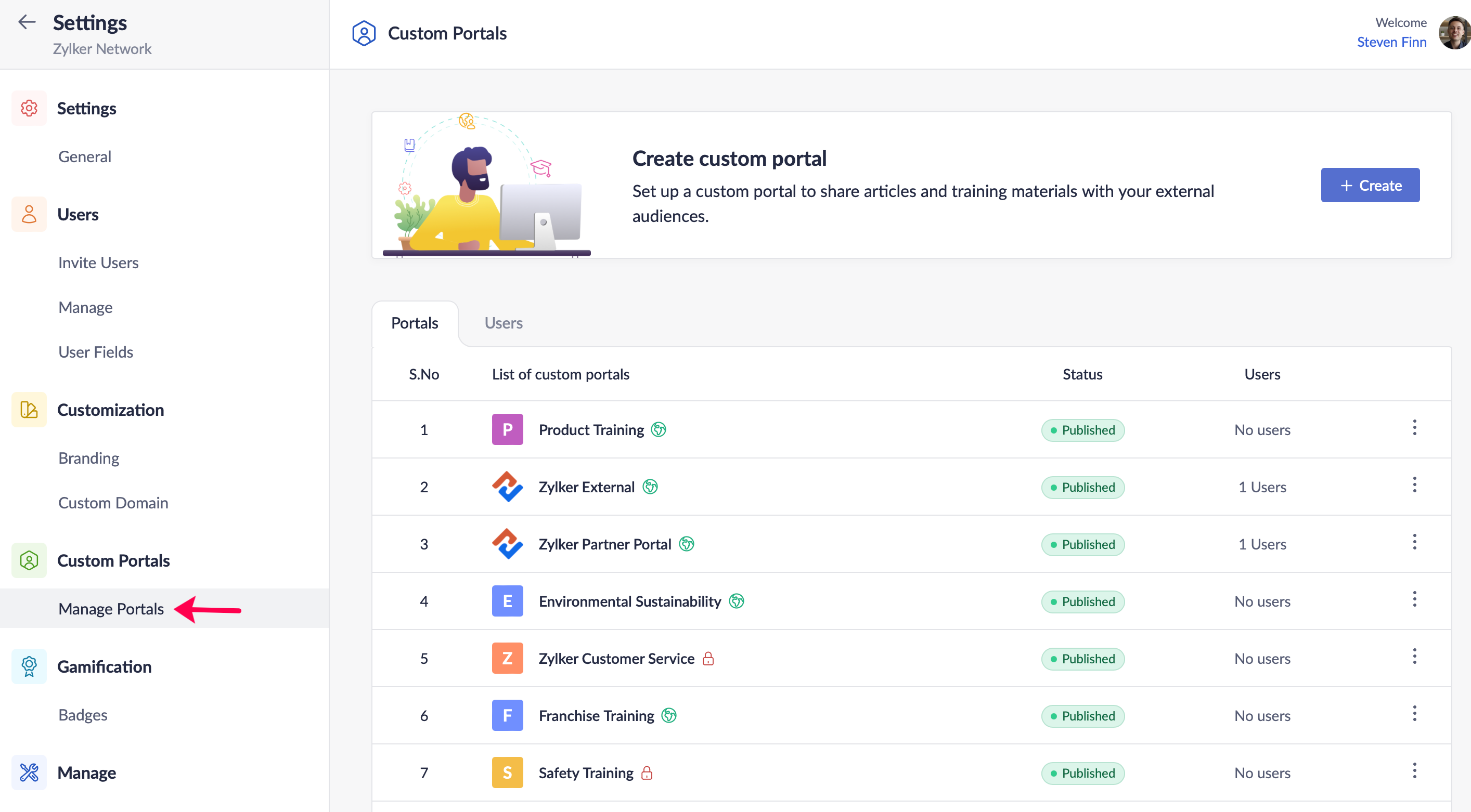Viewport: 1471px width, 812px height.
Task: Click Published status of Environmental Sustainability
Action: point(1082,601)
